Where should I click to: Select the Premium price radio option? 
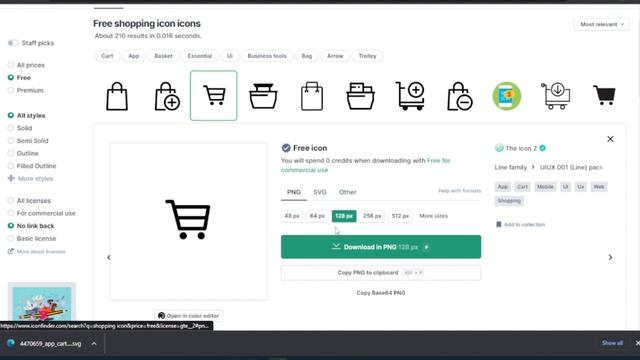(x=11, y=90)
